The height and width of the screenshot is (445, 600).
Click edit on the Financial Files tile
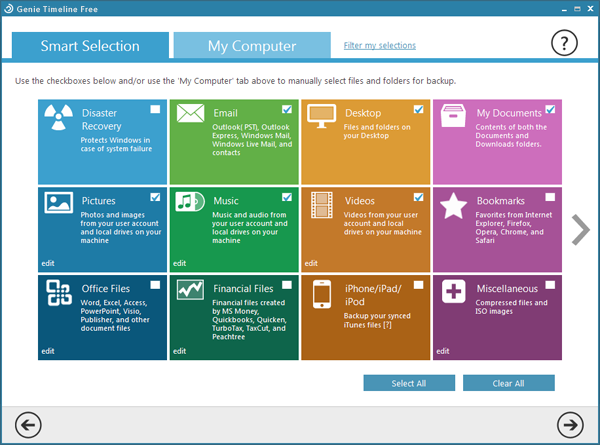pyautogui.click(x=179, y=351)
